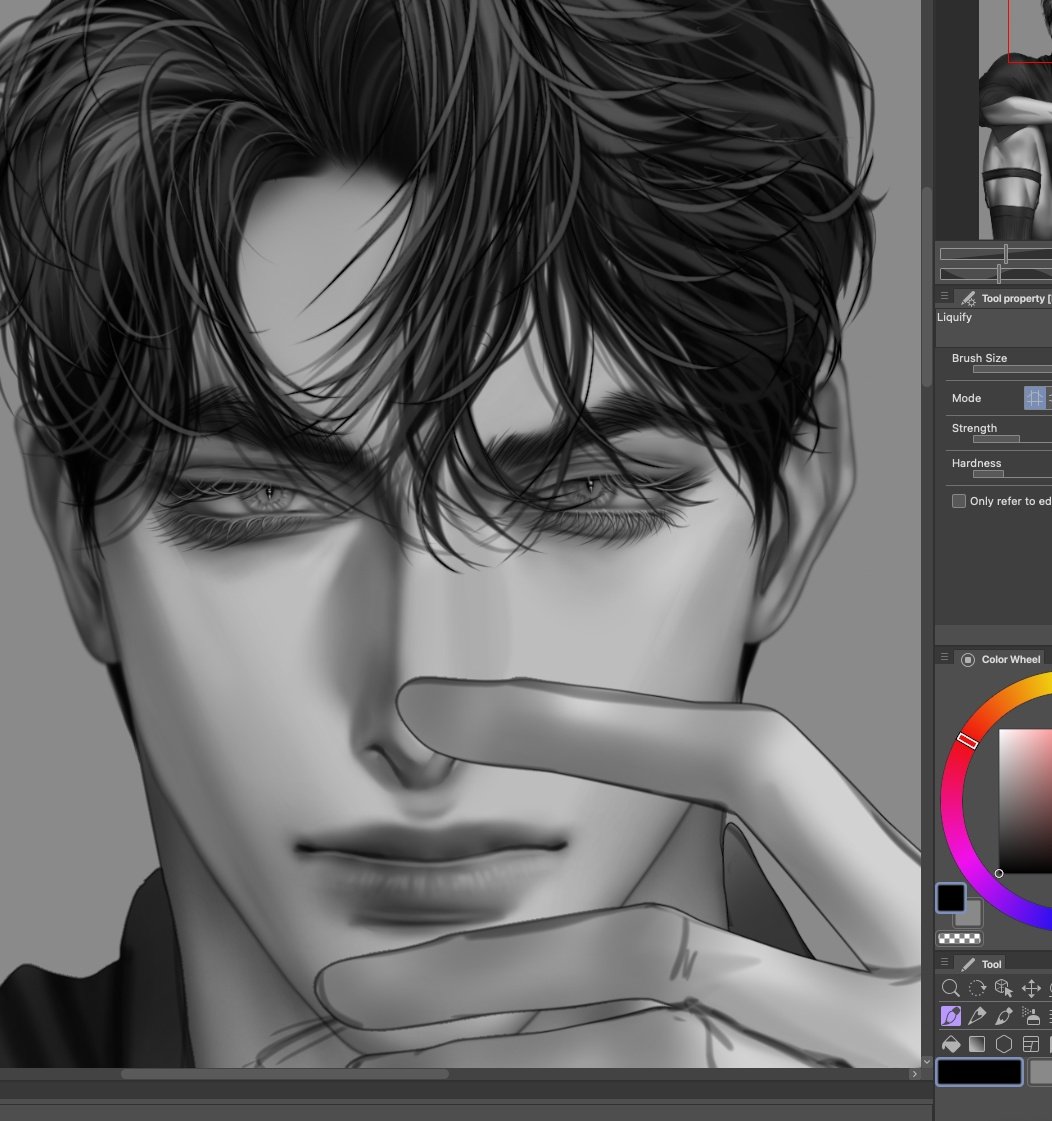Open the Tool panel hamburger menu

pos(944,962)
